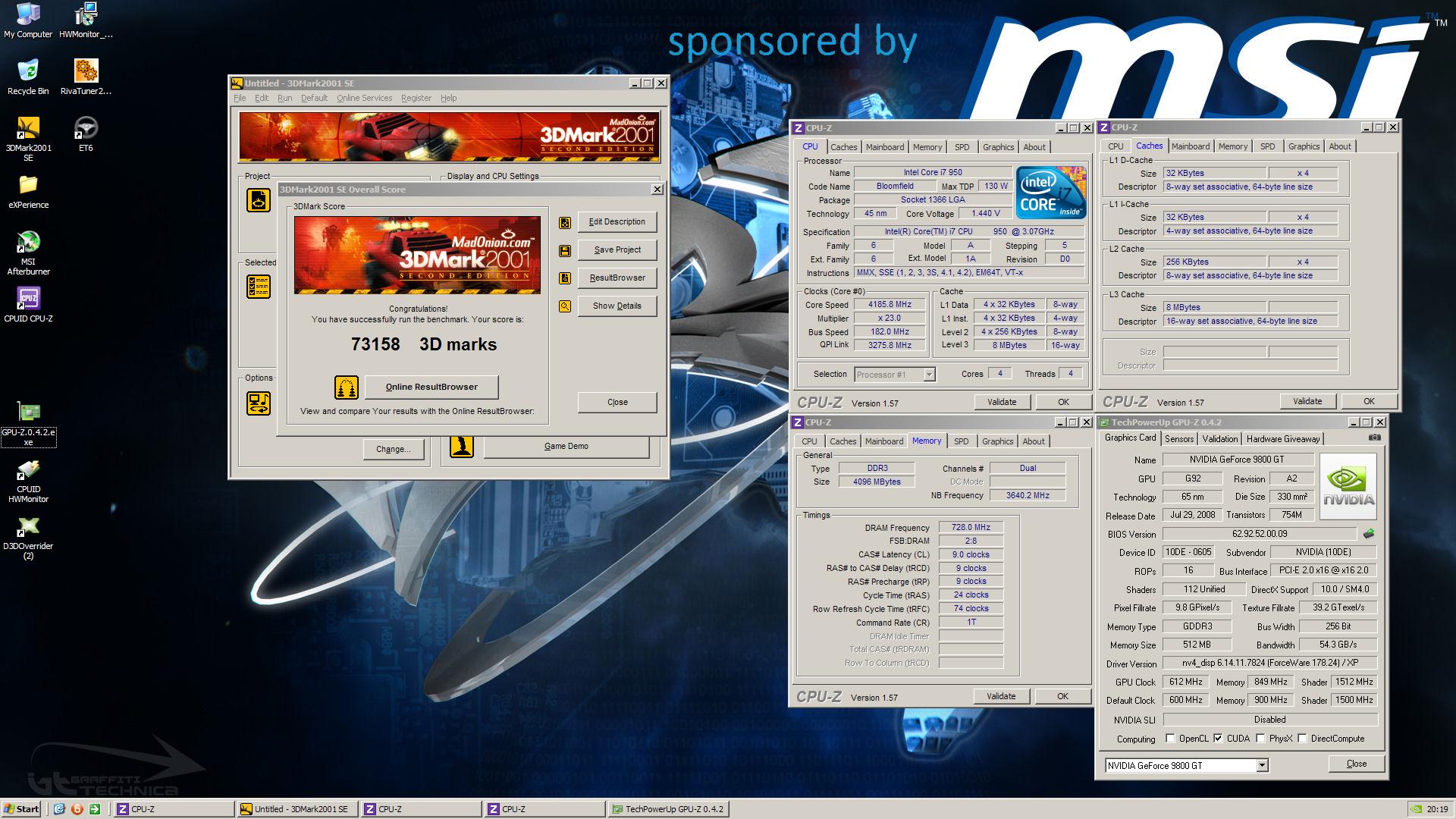The width and height of the screenshot is (1456, 819).
Task: Open the ET6 desktop icon
Action: coord(86,133)
